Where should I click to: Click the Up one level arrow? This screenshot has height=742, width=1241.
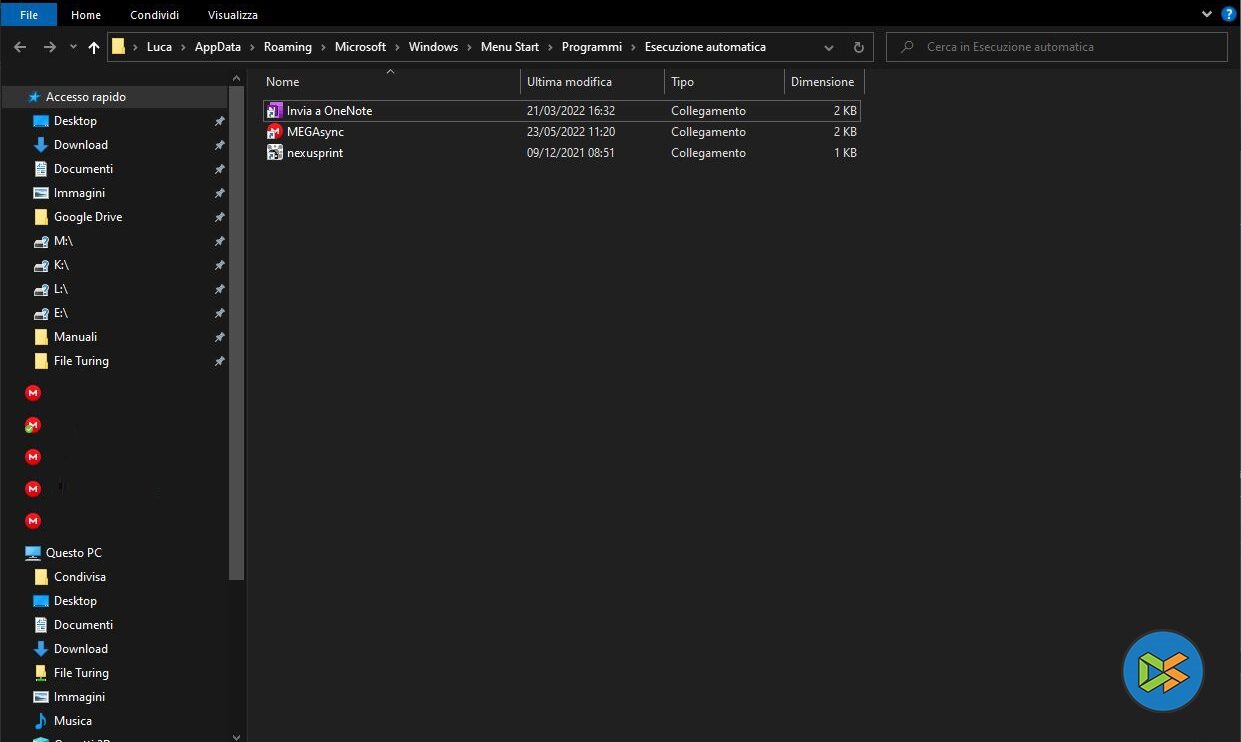[x=94, y=47]
